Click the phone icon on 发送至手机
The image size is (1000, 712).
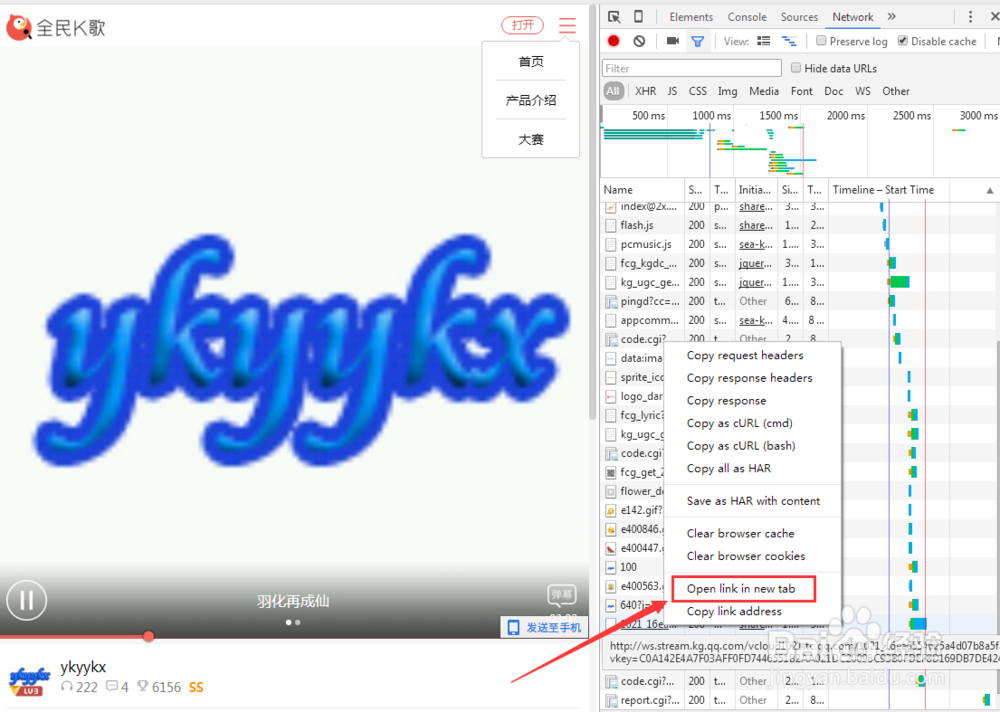pyautogui.click(x=513, y=628)
